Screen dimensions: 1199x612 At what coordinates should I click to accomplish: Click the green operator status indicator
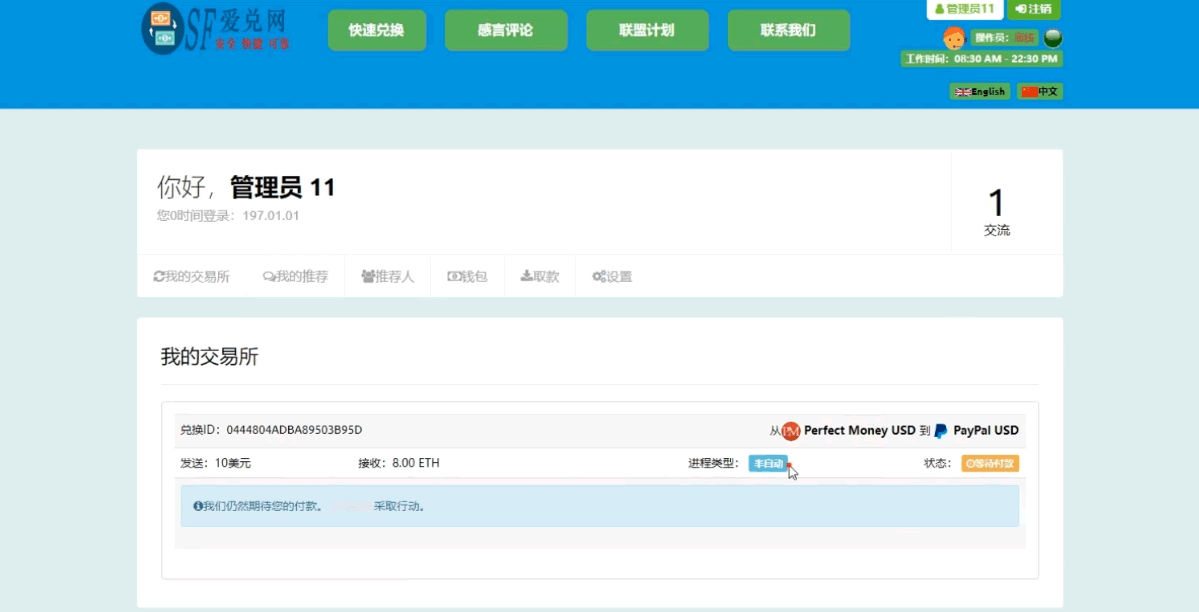pos(1052,38)
